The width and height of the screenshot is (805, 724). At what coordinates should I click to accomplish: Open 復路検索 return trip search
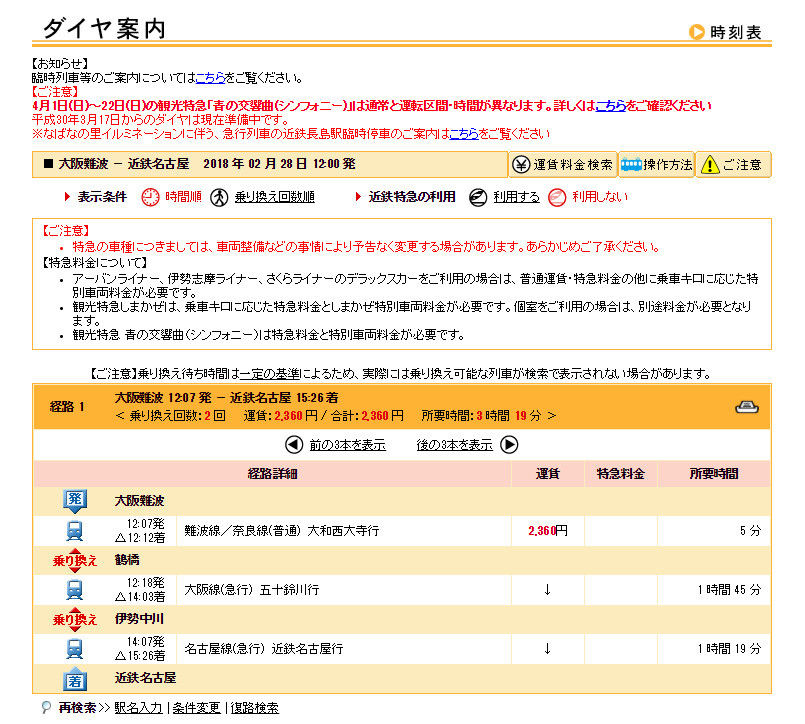pyautogui.click(x=255, y=708)
